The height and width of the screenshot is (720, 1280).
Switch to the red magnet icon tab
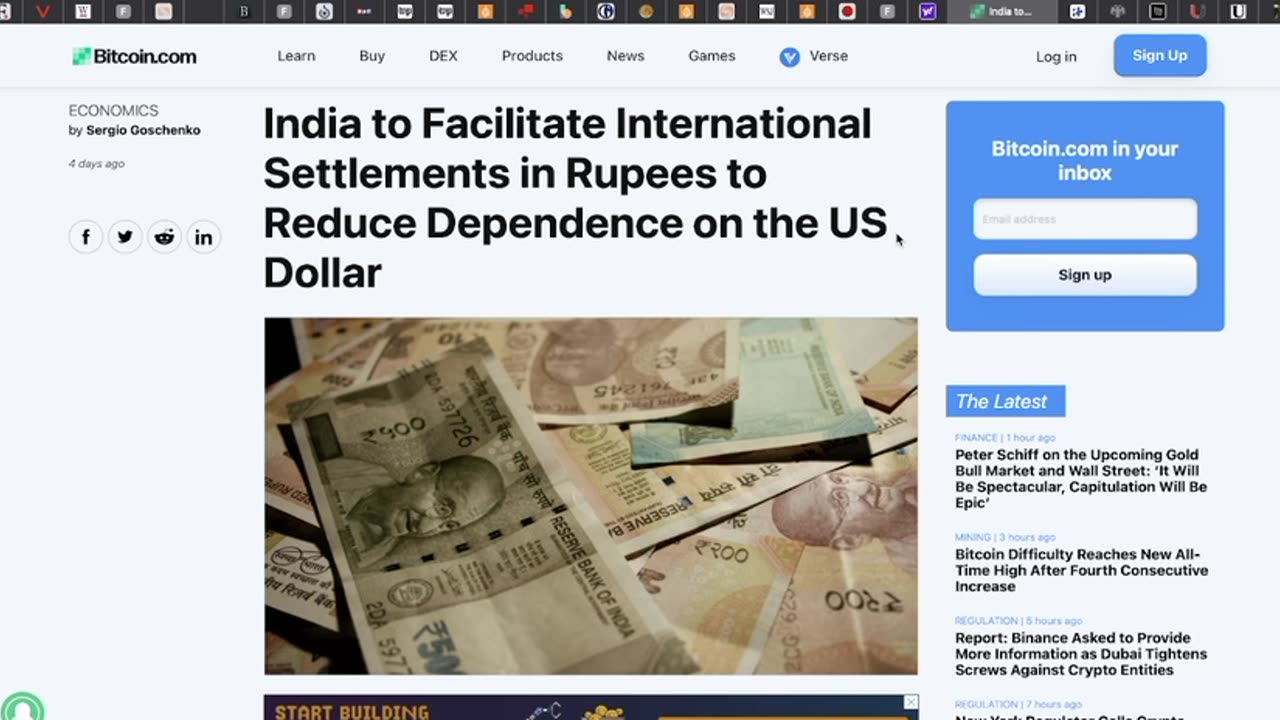(1198, 12)
